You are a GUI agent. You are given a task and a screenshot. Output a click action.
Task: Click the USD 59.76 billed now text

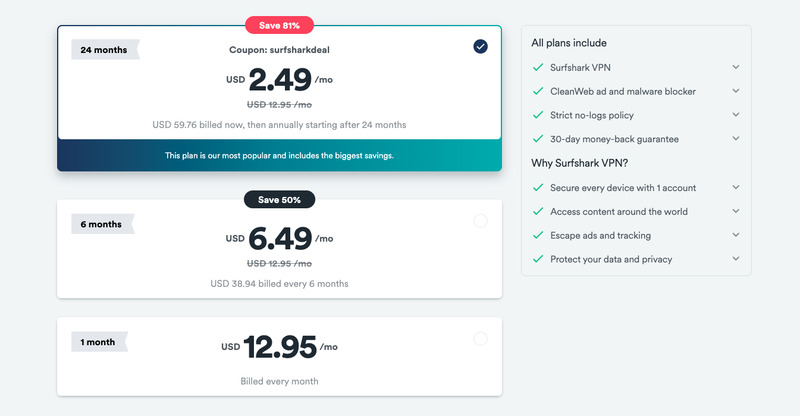point(279,125)
